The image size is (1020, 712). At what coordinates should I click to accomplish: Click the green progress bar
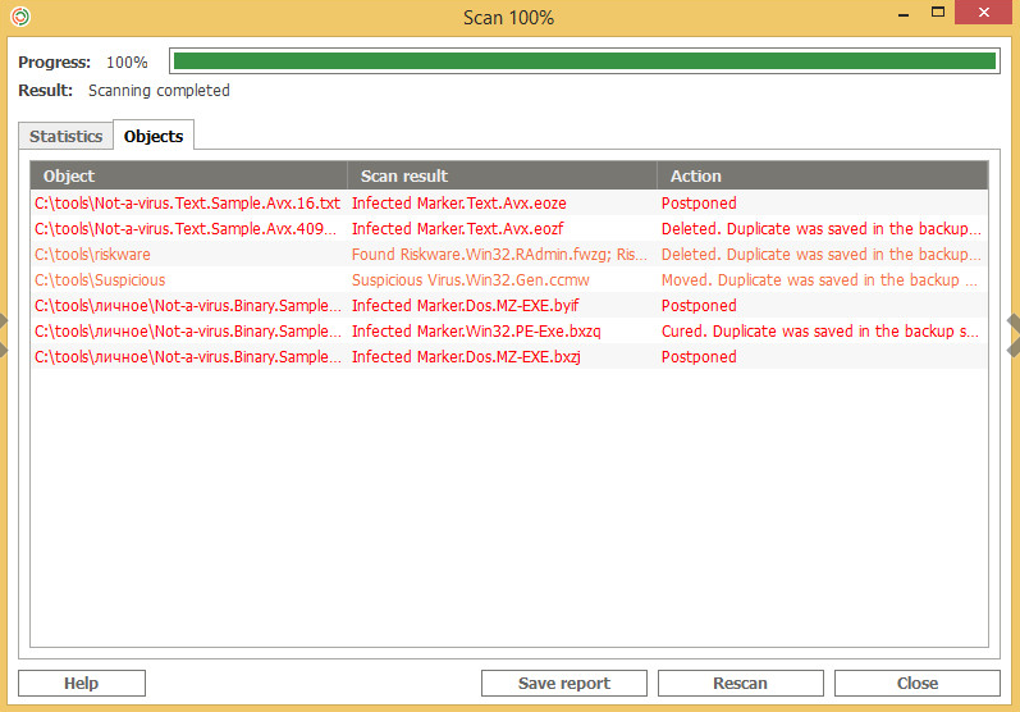(x=584, y=61)
